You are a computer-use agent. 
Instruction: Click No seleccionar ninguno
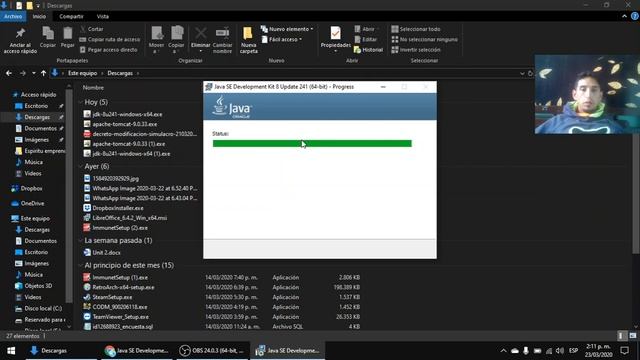coord(424,40)
